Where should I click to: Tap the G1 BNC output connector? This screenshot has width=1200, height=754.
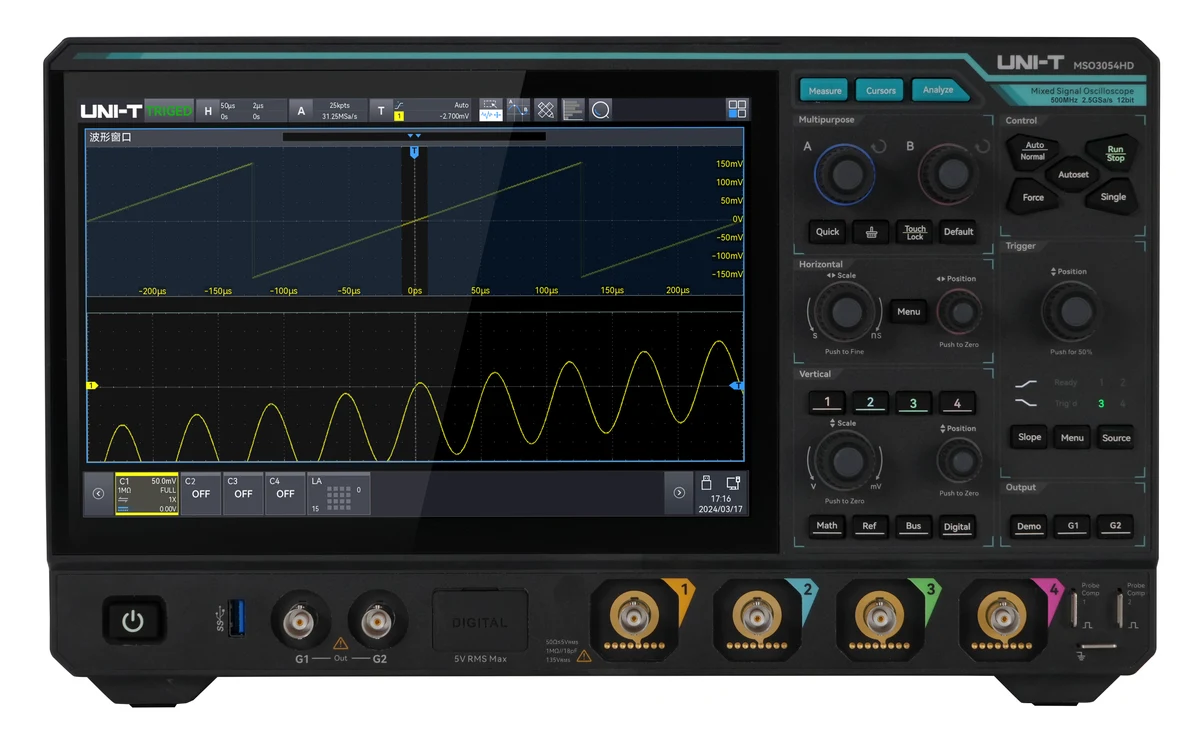click(300, 622)
